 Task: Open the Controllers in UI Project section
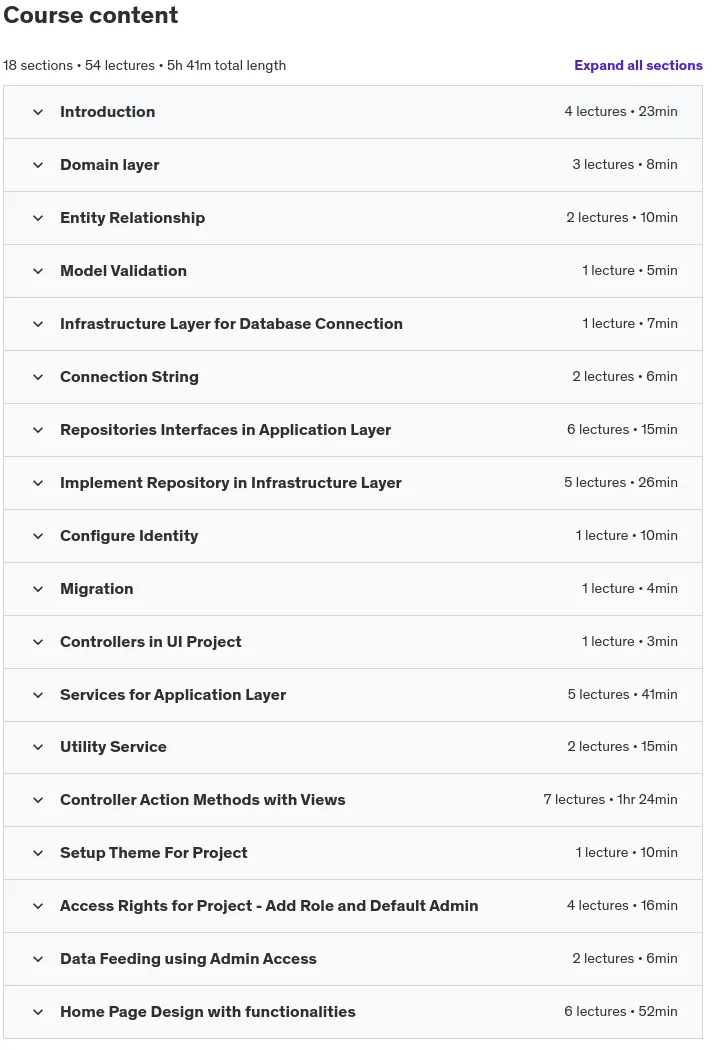pos(353,642)
